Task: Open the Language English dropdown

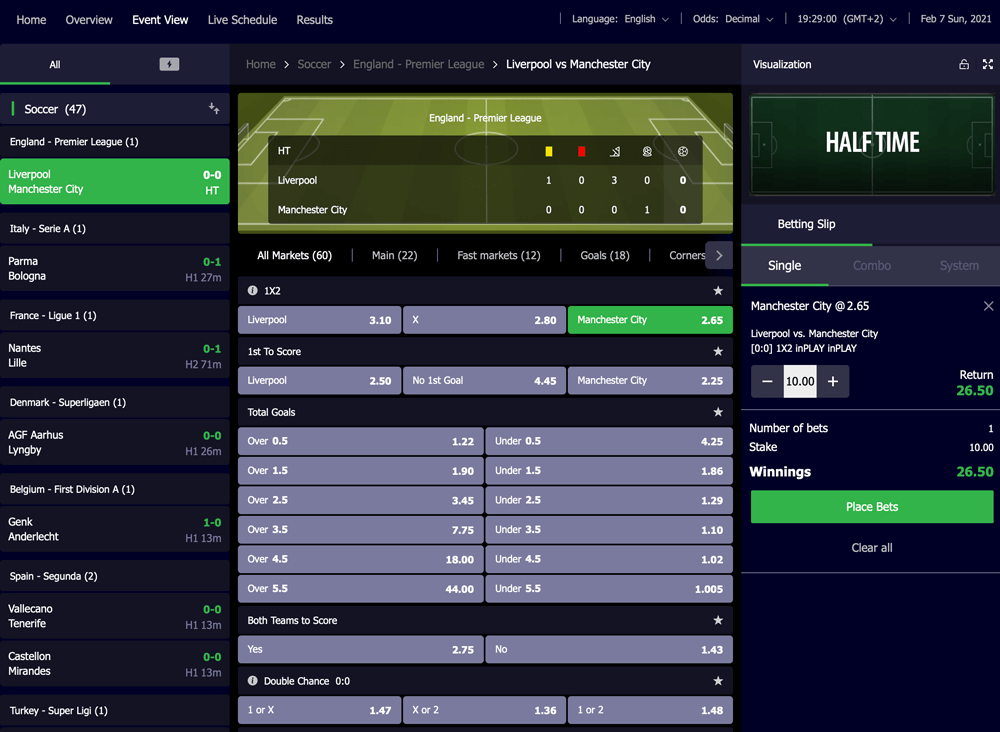Action: coord(620,19)
